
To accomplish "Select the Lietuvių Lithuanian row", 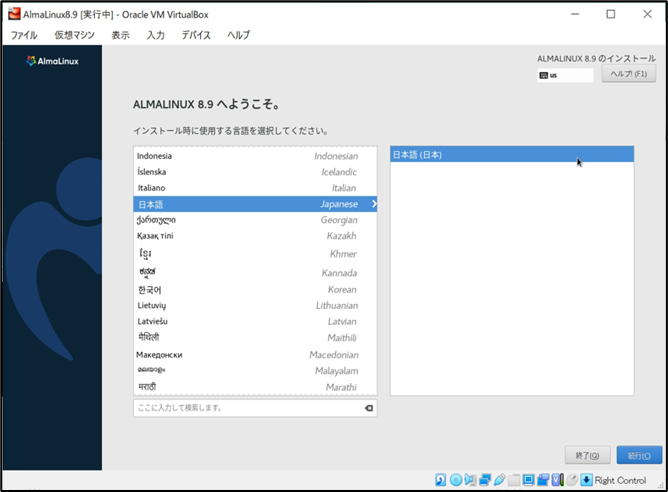I will click(255, 305).
